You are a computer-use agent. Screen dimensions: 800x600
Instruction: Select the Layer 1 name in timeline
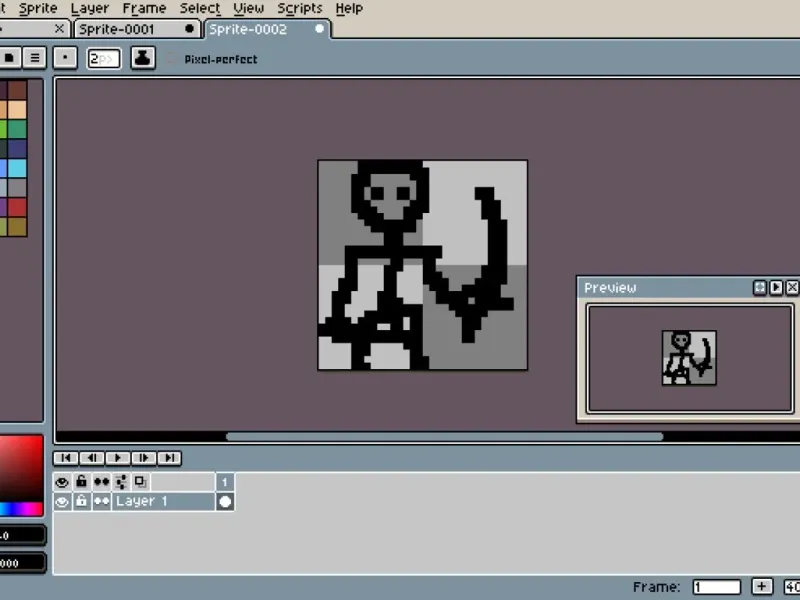(x=163, y=501)
